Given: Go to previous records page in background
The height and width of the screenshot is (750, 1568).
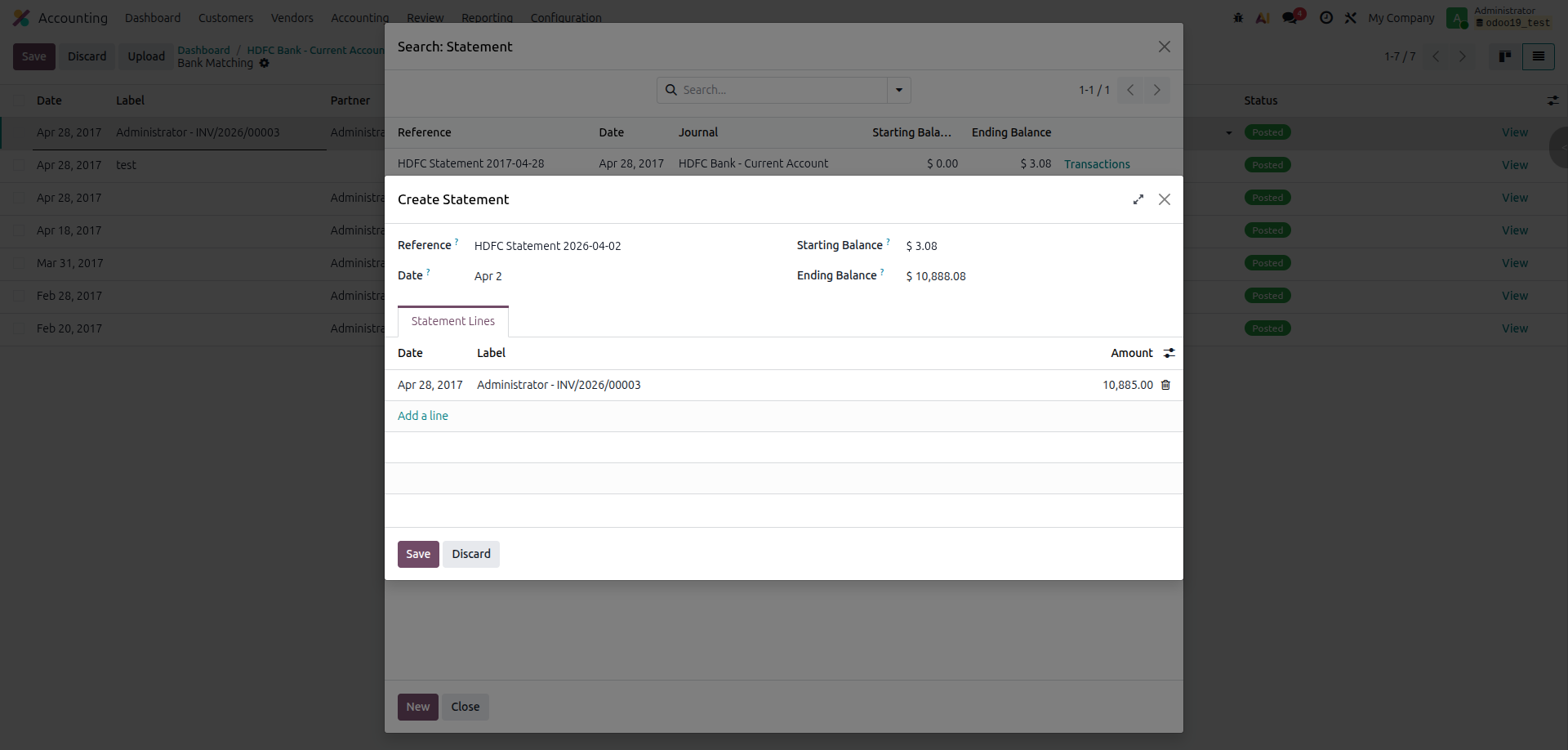Looking at the screenshot, I should coord(1436,56).
